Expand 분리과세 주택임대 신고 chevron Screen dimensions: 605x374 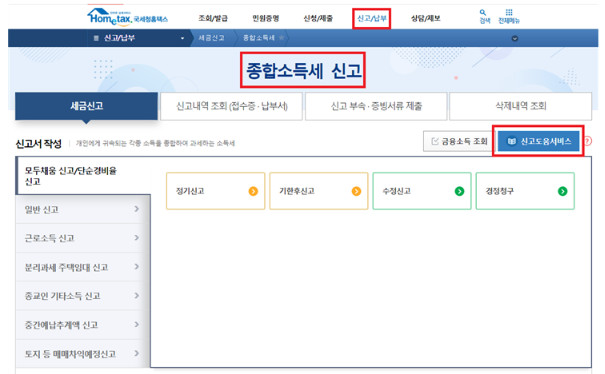point(137,267)
